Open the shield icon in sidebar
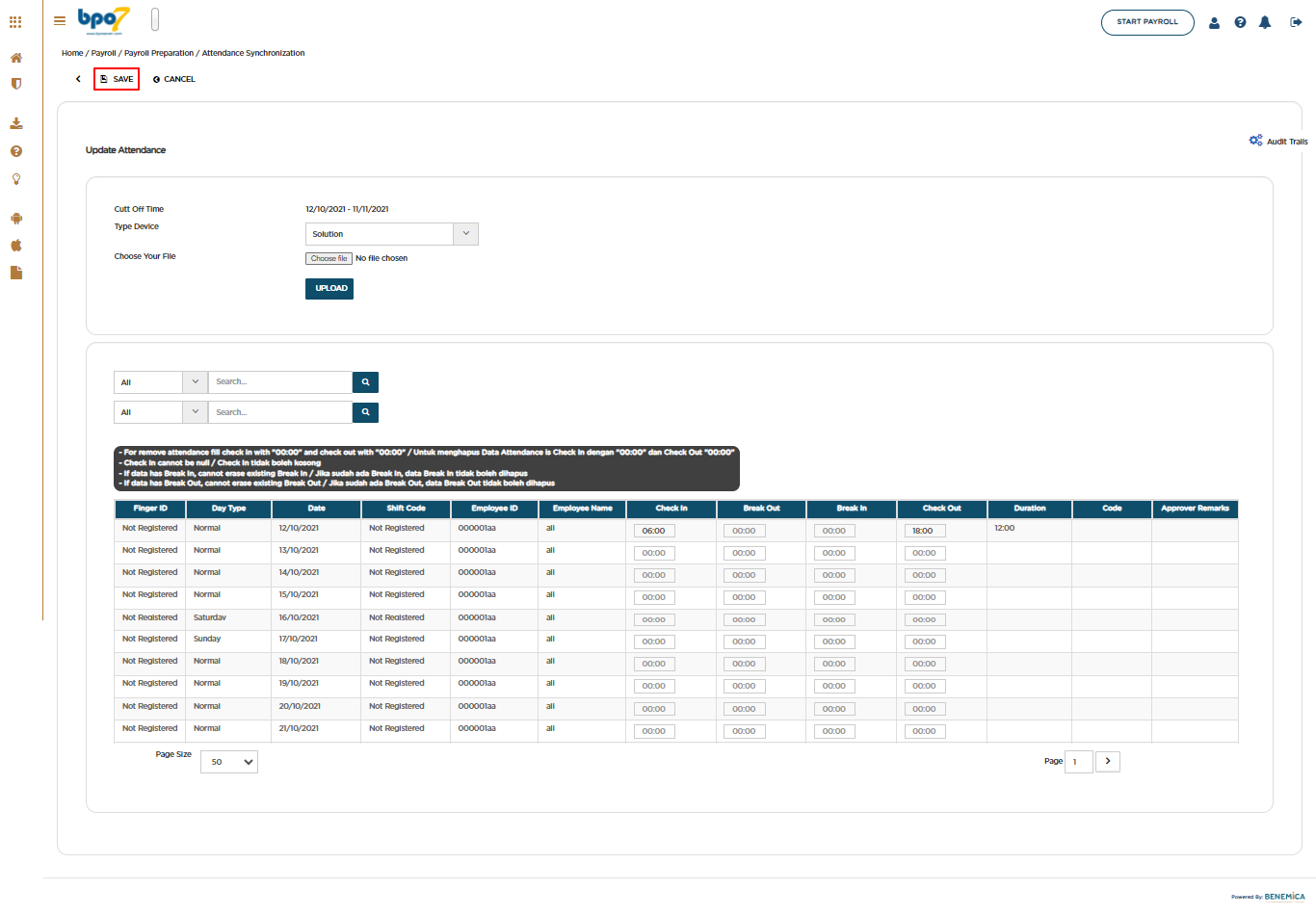Viewport: 1316px width, 916px height. [x=16, y=84]
